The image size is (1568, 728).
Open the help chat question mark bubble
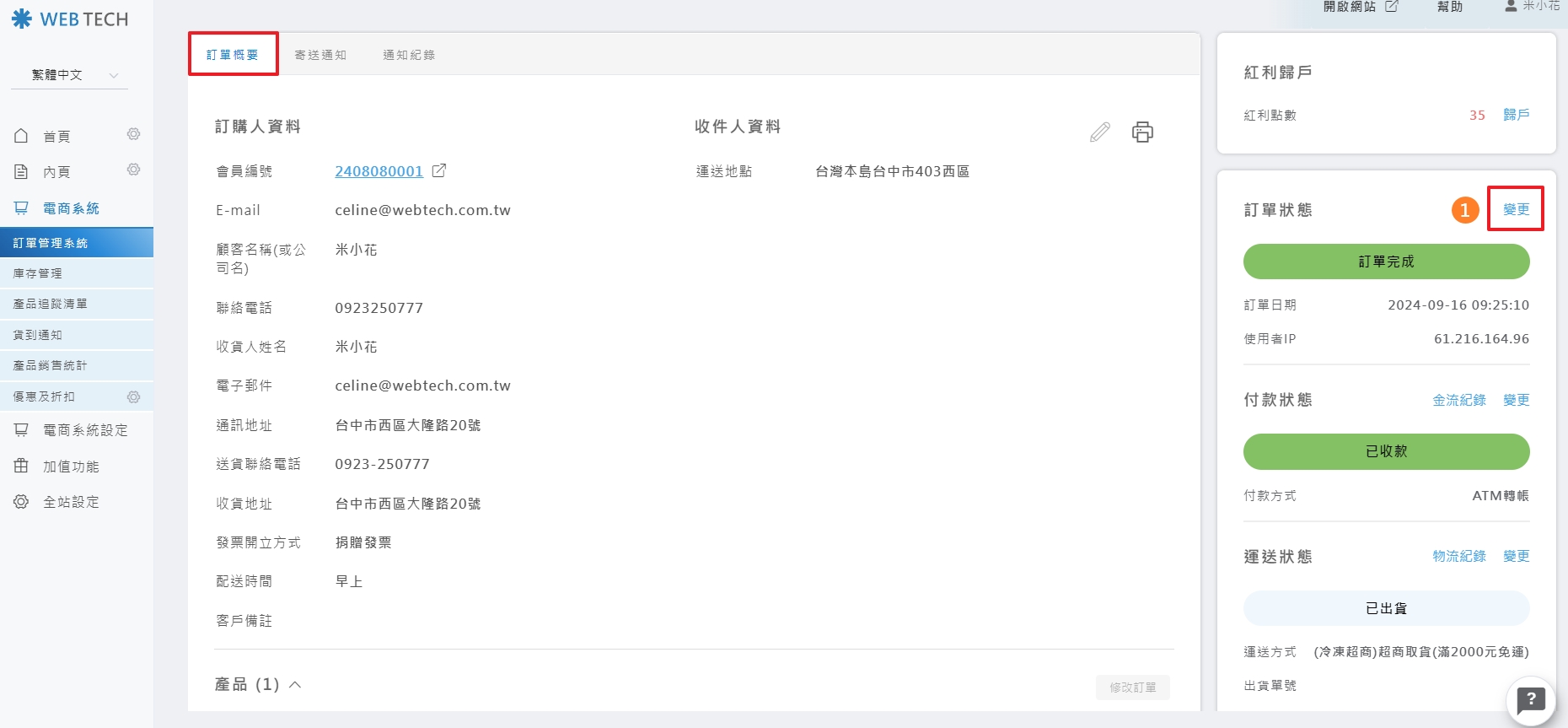(1530, 700)
